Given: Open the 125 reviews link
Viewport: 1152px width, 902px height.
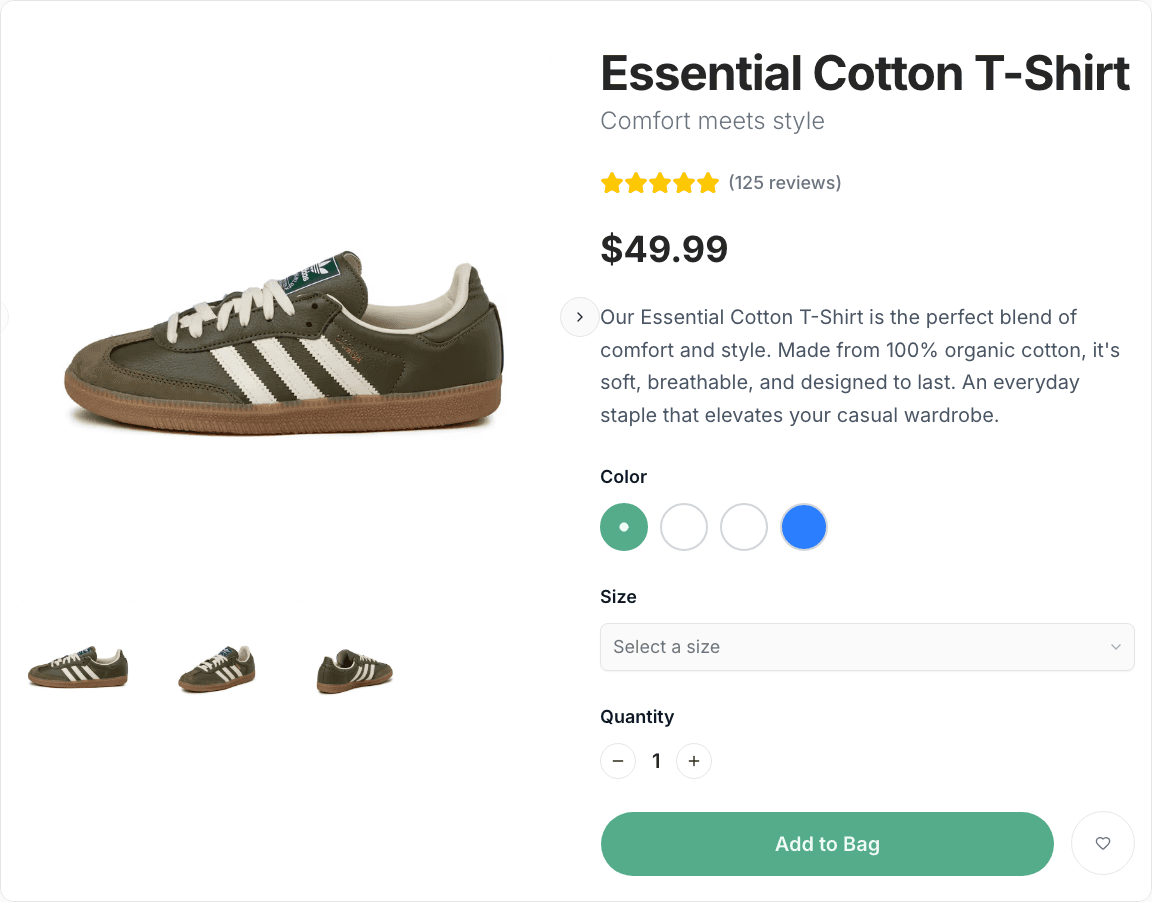Looking at the screenshot, I should pos(786,182).
